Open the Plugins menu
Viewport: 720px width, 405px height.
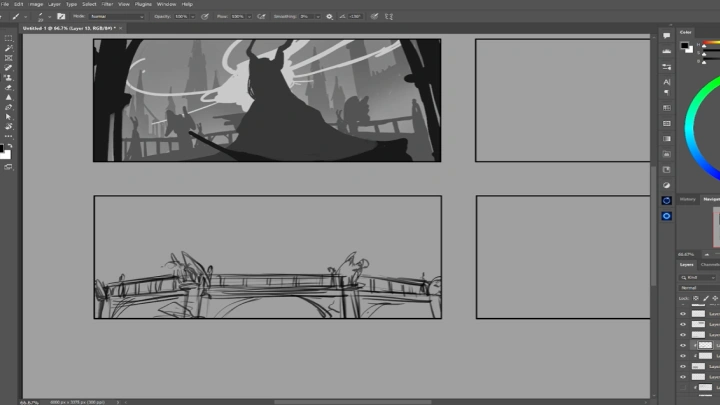click(143, 4)
